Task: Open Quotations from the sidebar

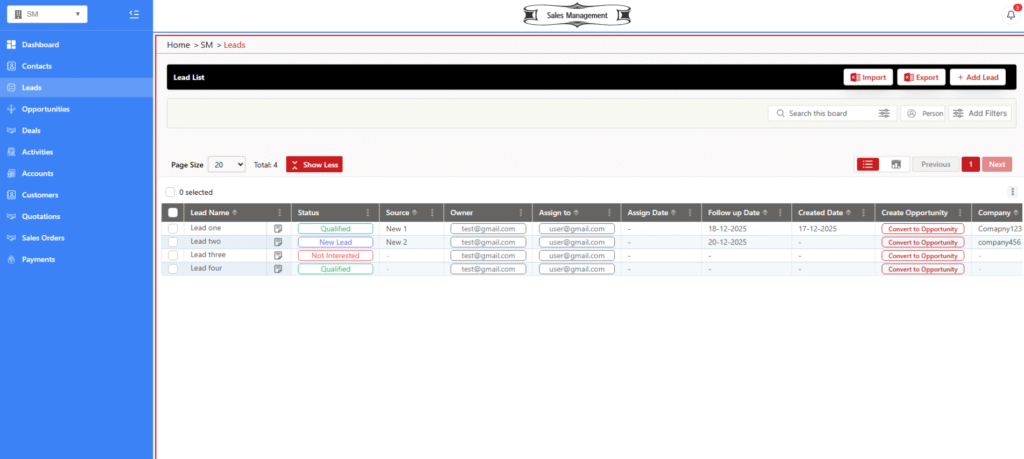Action: pyautogui.click(x=41, y=216)
